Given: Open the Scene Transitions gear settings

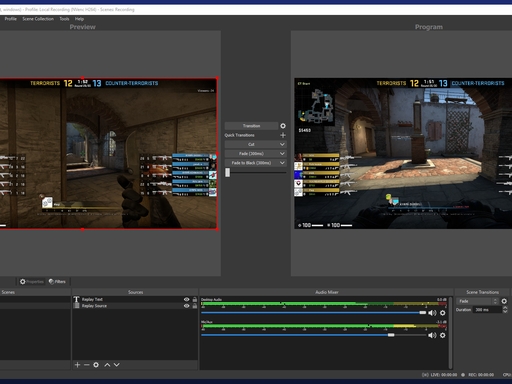Looking at the screenshot, I should [x=504, y=301].
